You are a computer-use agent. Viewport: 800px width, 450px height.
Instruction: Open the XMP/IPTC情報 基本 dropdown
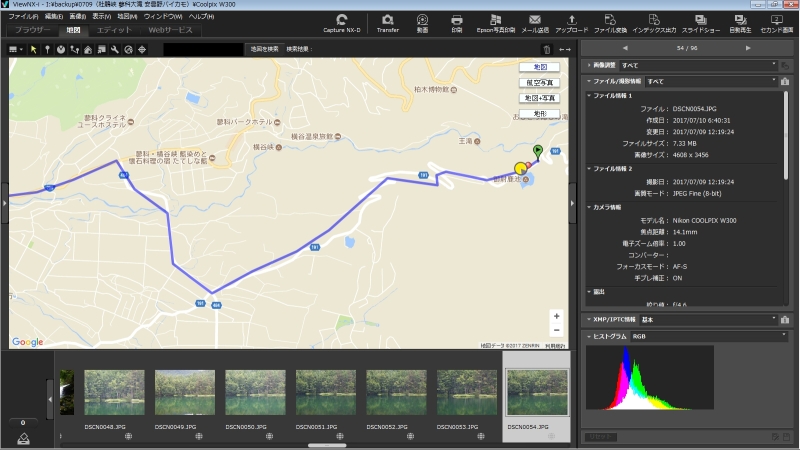[708, 319]
